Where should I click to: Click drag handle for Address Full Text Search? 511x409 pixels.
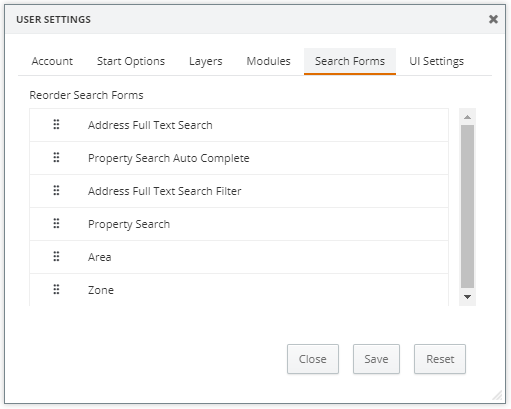click(56, 124)
